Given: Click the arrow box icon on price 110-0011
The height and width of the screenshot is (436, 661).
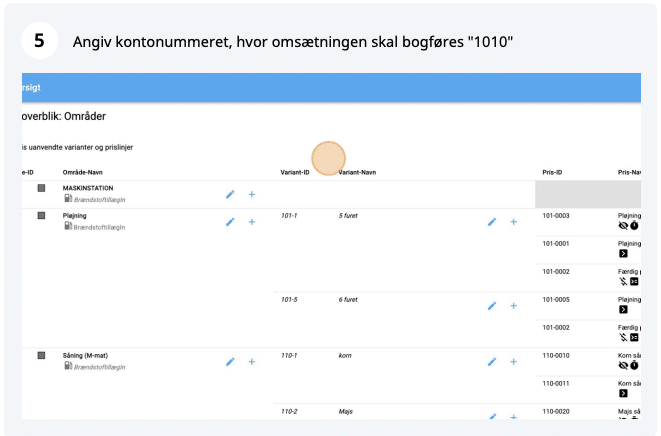Looking at the screenshot, I should click(623, 393).
